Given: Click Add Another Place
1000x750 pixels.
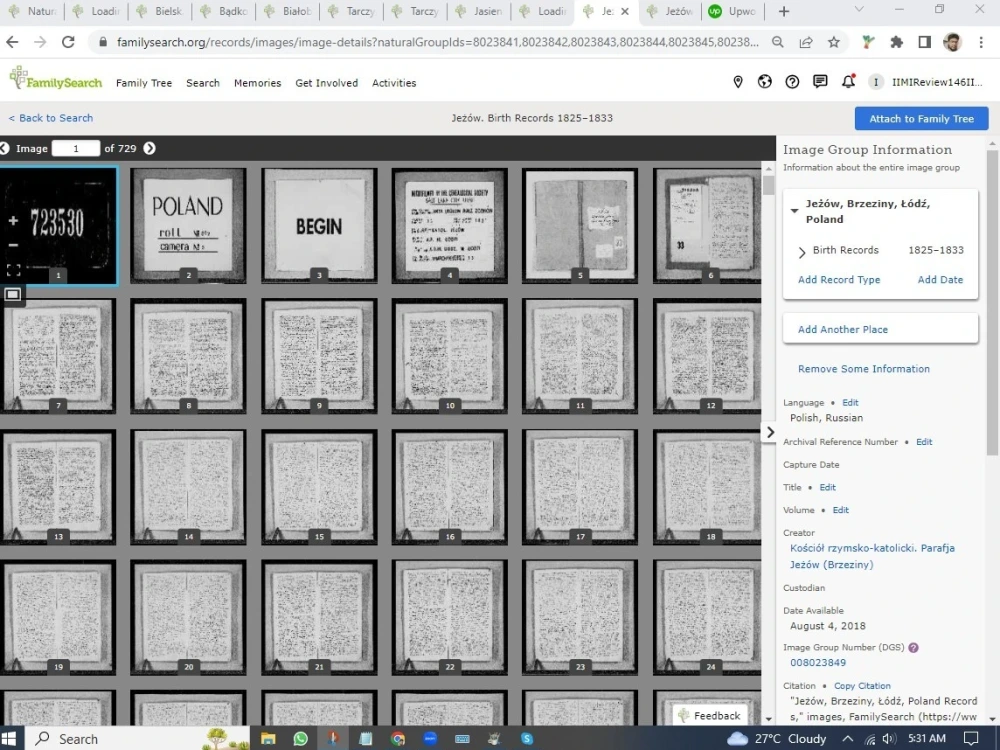Looking at the screenshot, I should click(842, 329).
